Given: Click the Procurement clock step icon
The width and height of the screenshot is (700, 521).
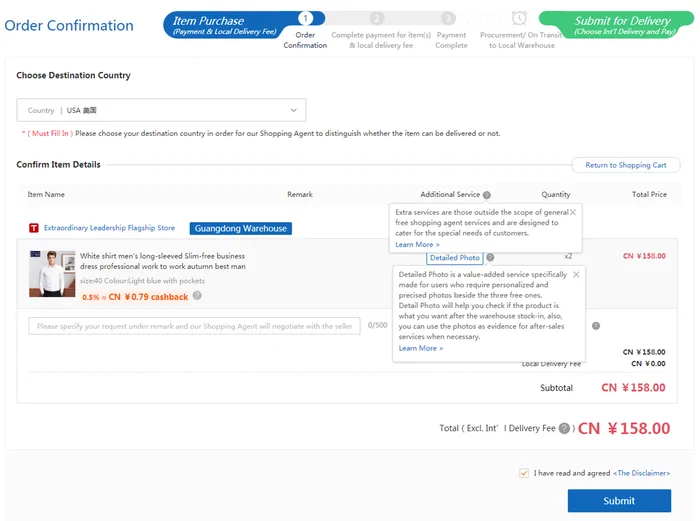Looking at the screenshot, I should point(519,18).
